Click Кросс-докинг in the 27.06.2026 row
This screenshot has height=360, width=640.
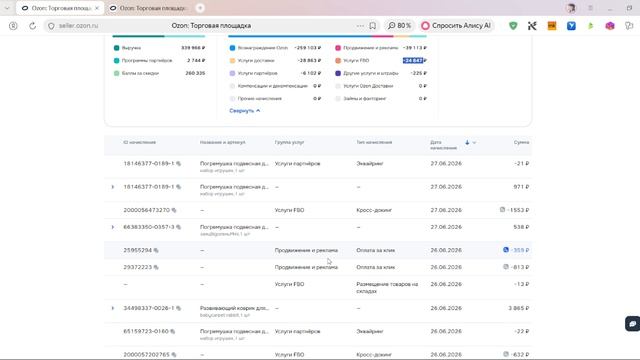click(x=374, y=210)
